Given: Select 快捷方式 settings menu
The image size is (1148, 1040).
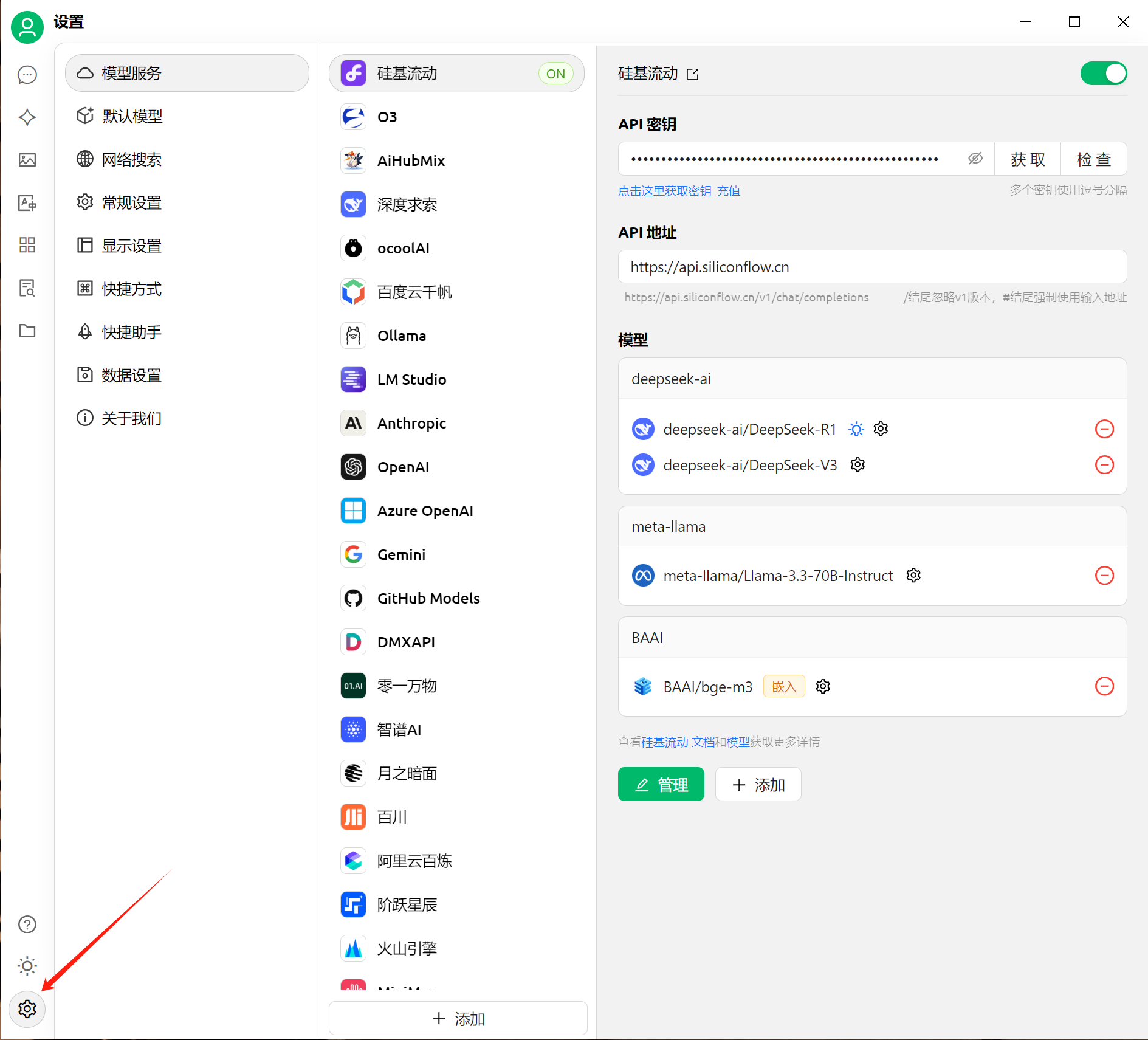Looking at the screenshot, I should pyautogui.click(x=187, y=289).
